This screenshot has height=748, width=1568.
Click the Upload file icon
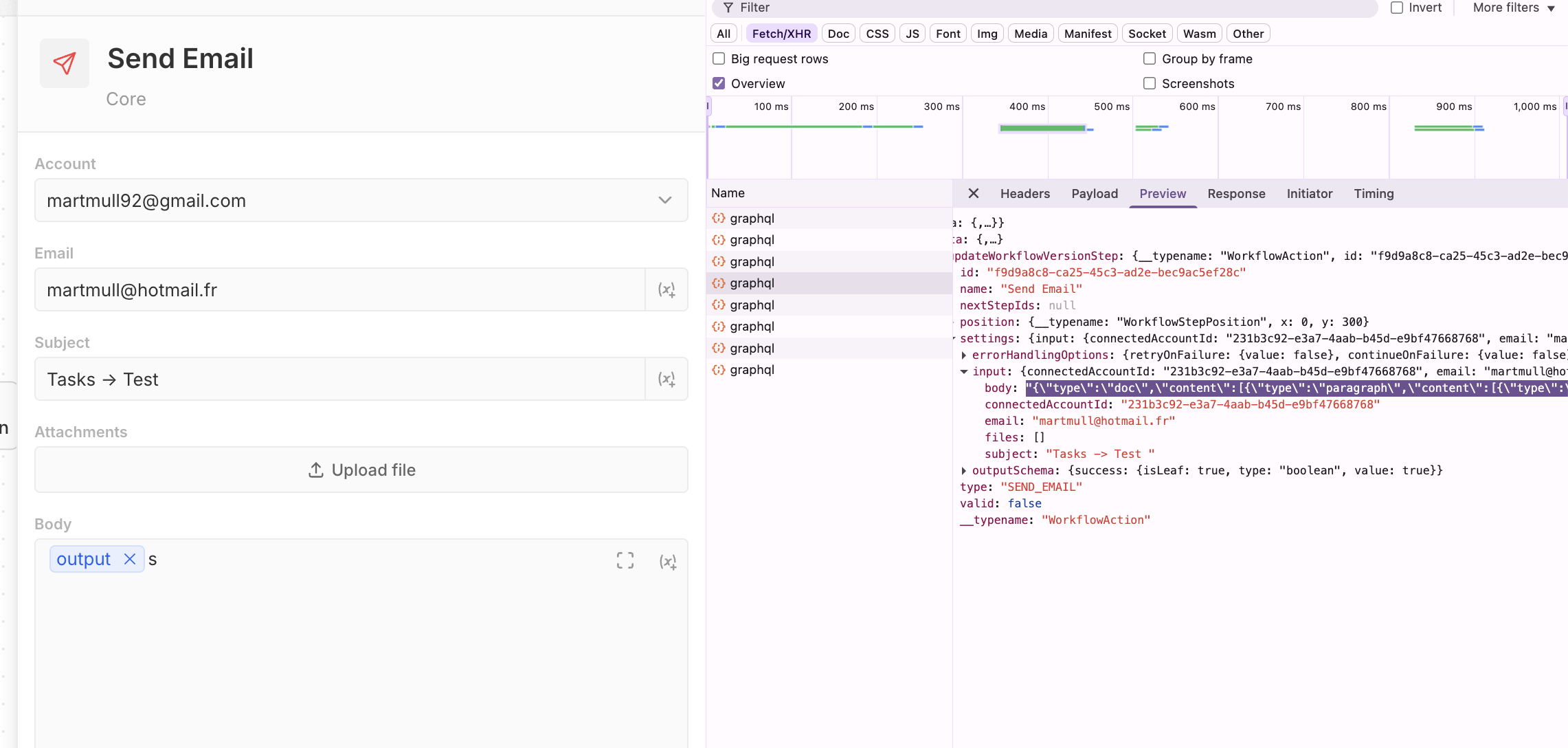click(x=315, y=470)
